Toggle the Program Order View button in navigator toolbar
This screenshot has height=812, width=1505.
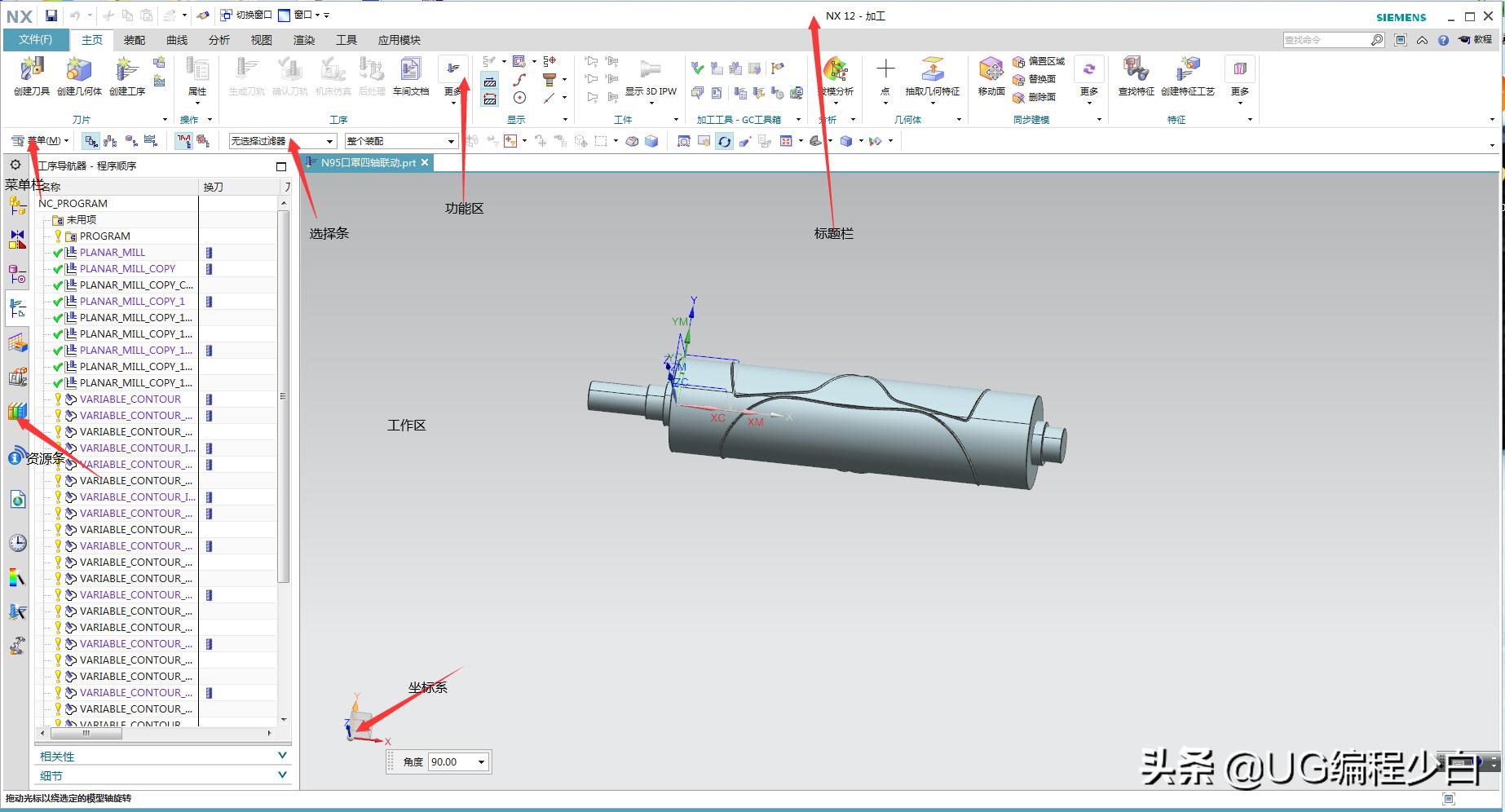(91, 141)
